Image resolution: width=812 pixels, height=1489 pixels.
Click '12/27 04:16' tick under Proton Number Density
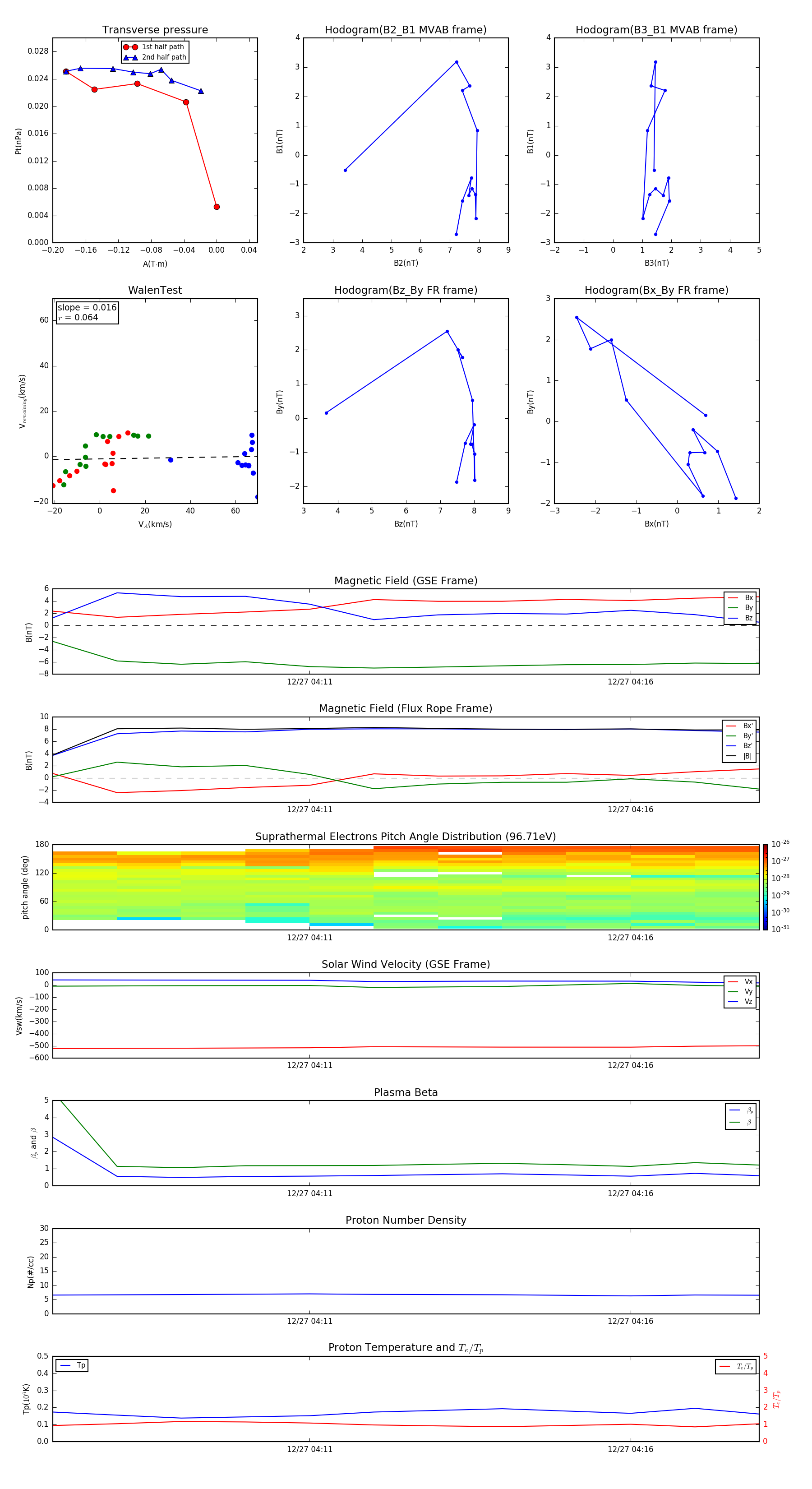(631, 1321)
